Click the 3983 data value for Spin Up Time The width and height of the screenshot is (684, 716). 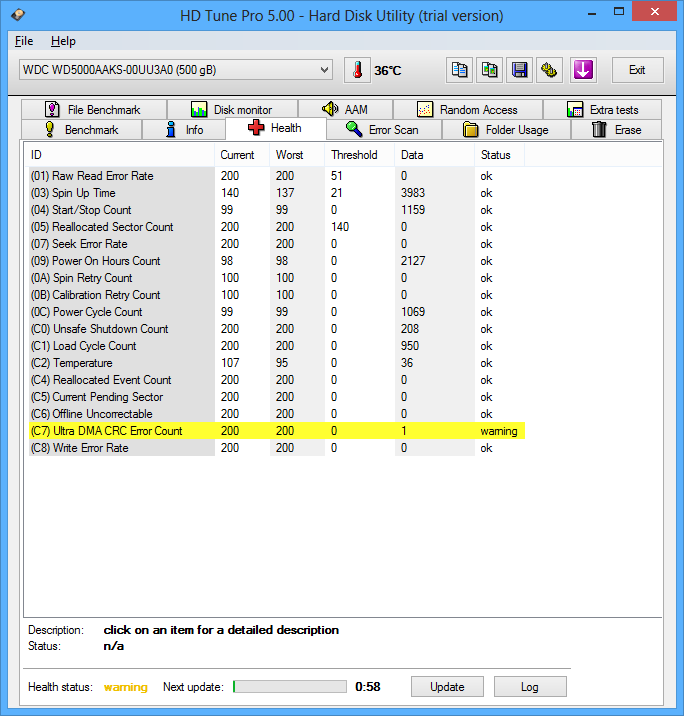point(413,193)
